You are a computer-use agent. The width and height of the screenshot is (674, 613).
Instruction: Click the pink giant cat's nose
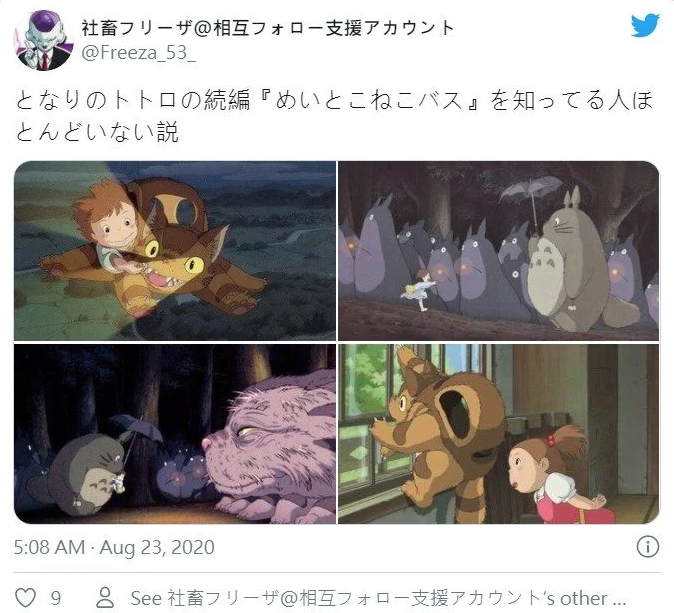207,443
